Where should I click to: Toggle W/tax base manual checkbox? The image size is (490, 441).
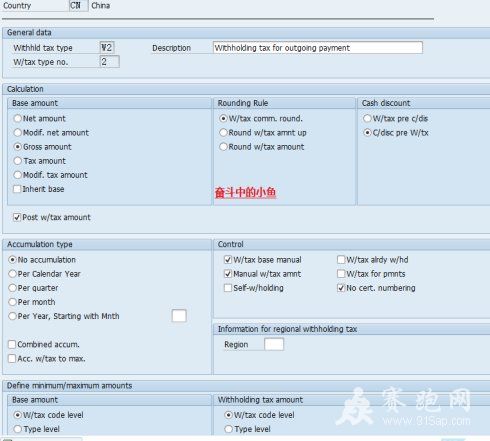click(228, 260)
